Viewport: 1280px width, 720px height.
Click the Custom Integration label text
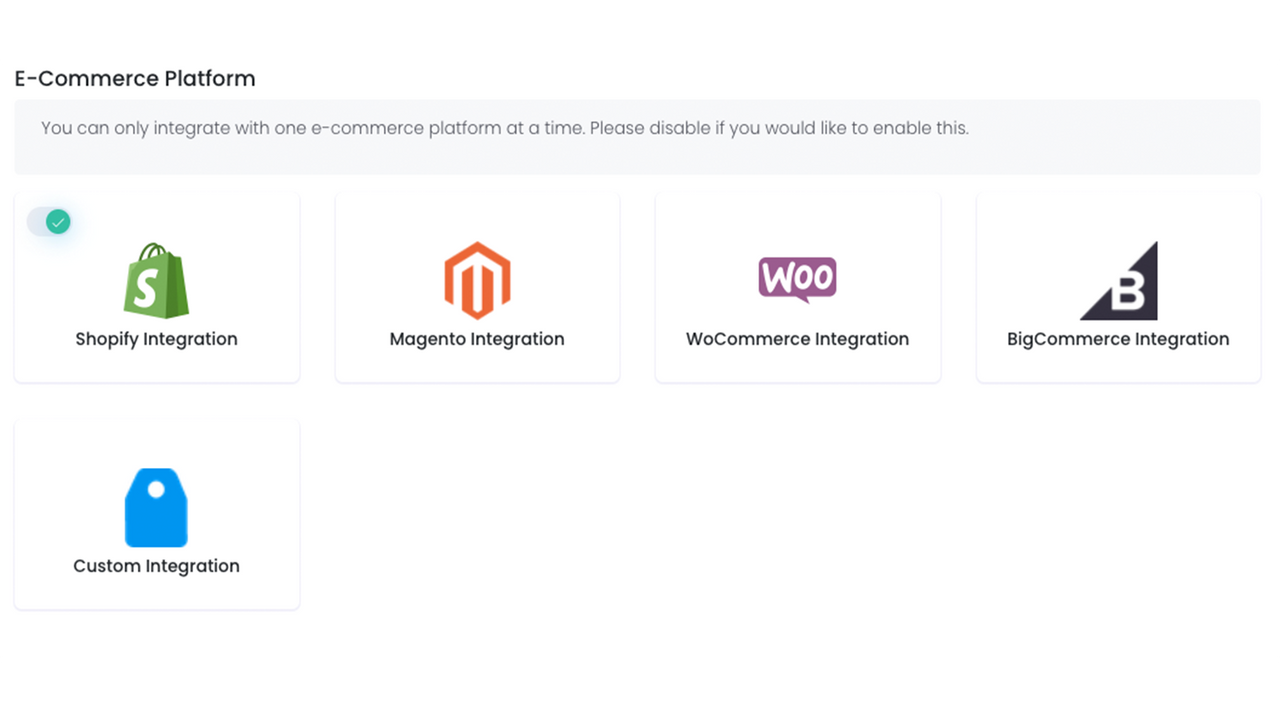156,566
